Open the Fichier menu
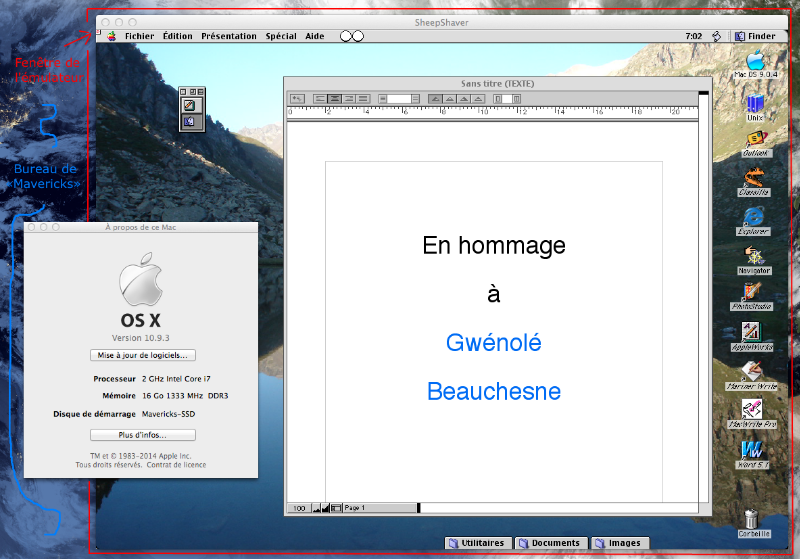Image resolution: width=800 pixels, height=559 pixels. pyautogui.click(x=139, y=36)
